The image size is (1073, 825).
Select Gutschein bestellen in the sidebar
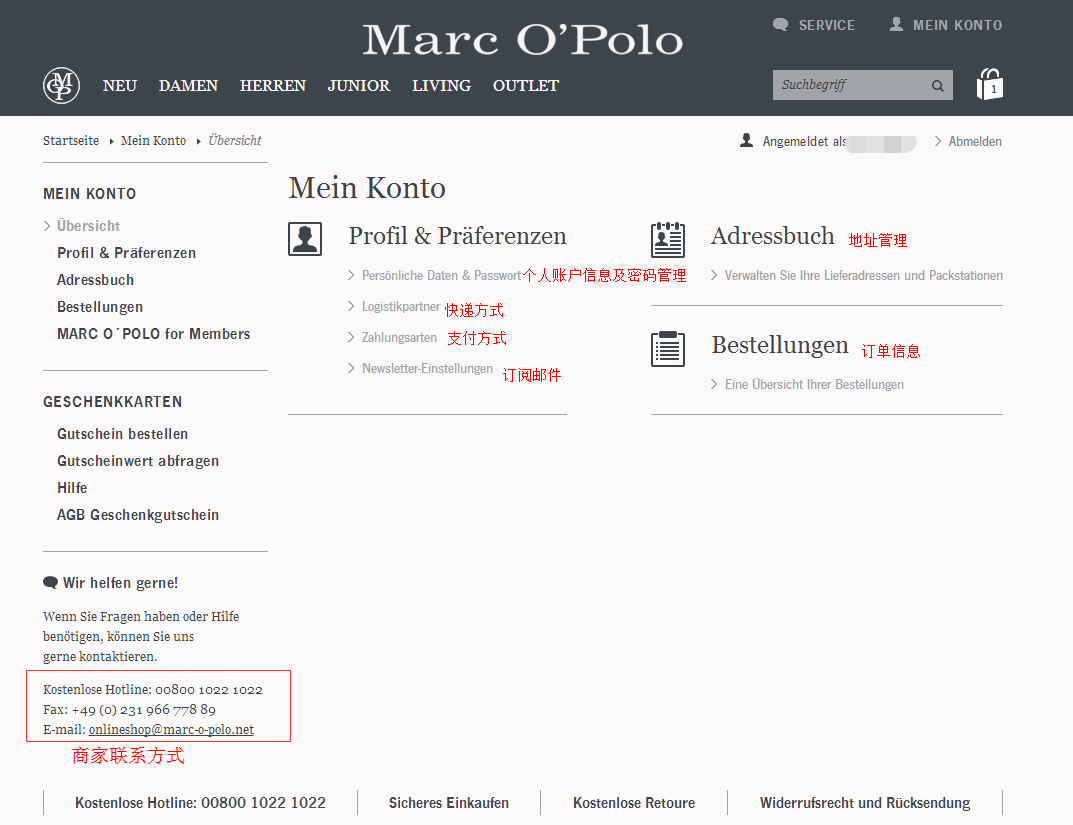coord(122,434)
